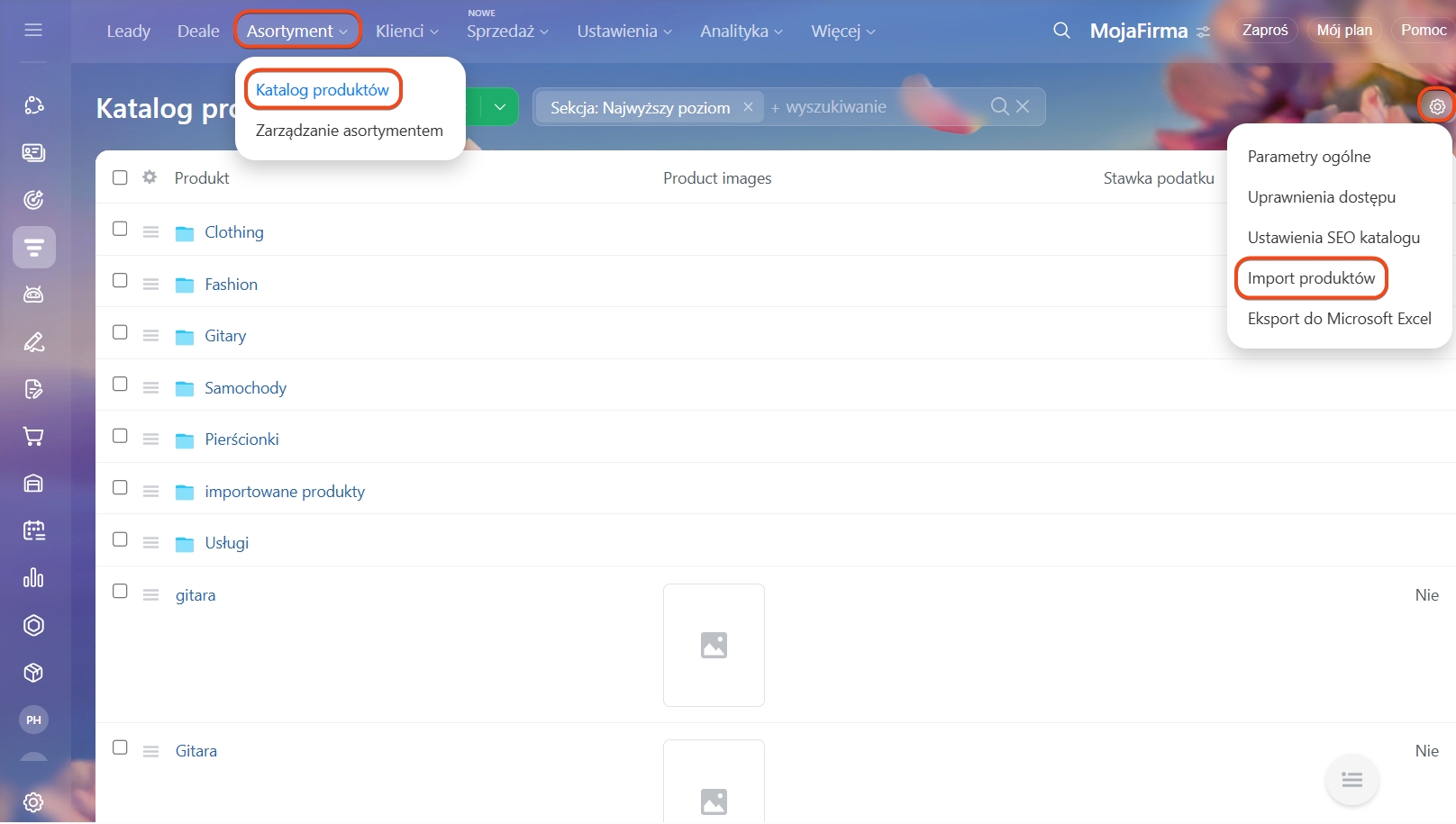Open the calendar icon in left sidebar
Image resolution: width=1456 pixels, height=824 pixels.
point(33,531)
